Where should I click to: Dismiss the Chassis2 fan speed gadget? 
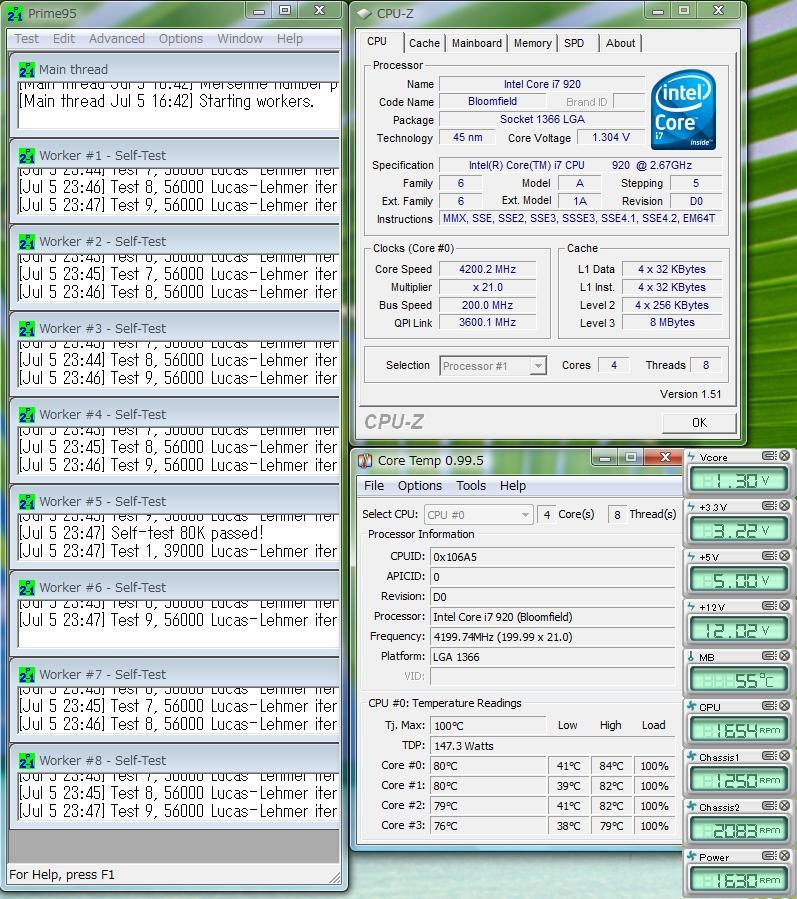pos(784,807)
